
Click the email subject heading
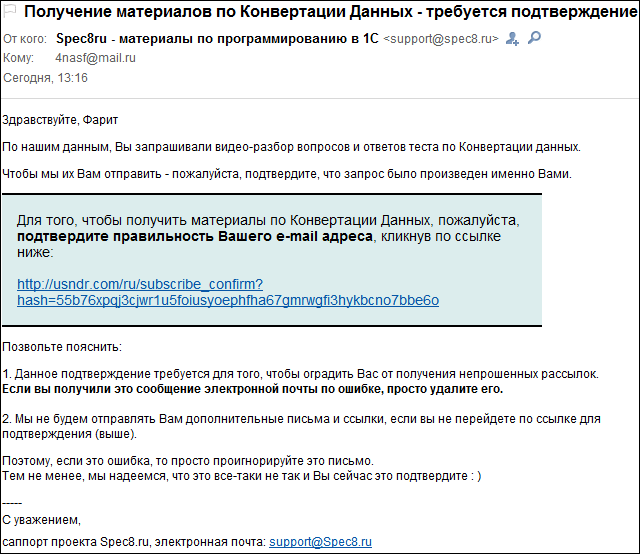330,11
